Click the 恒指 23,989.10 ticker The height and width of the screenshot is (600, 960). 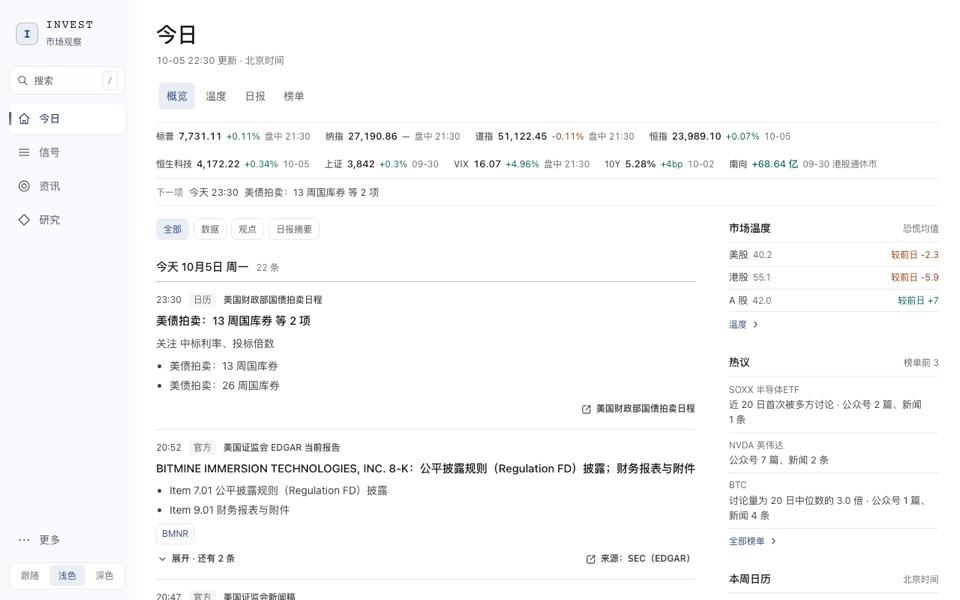click(720, 137)
